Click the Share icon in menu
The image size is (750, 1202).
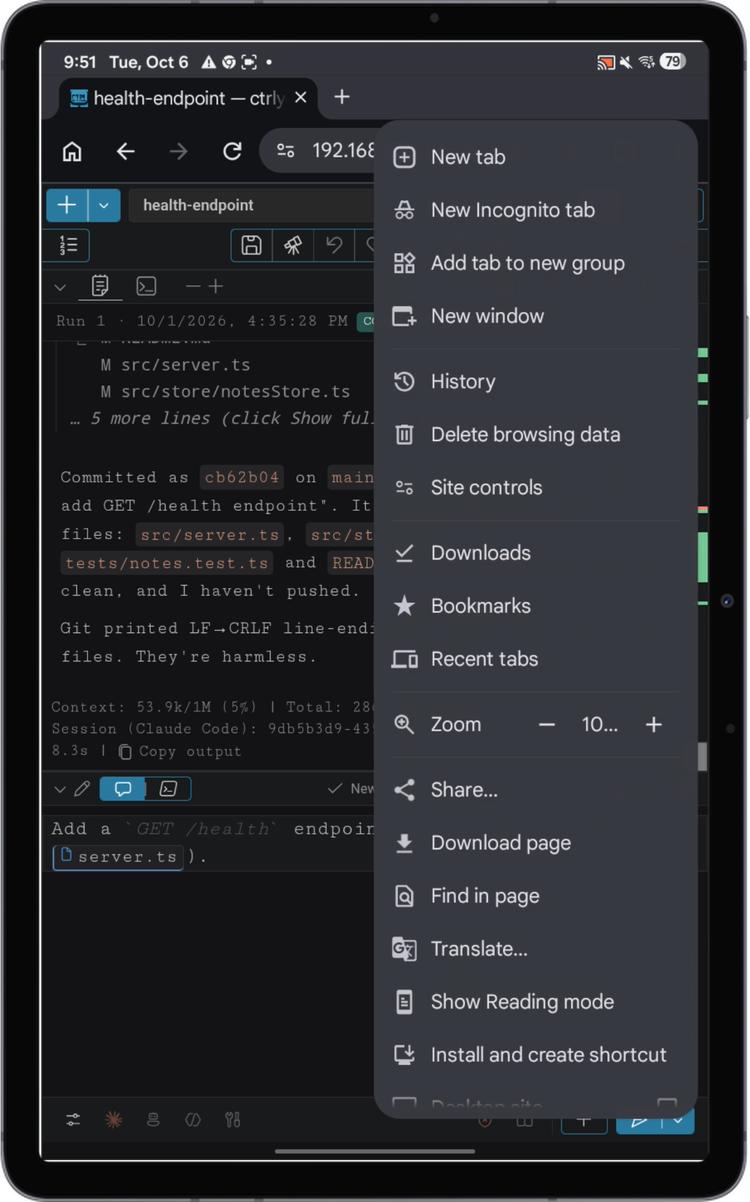tap(404, 790)
